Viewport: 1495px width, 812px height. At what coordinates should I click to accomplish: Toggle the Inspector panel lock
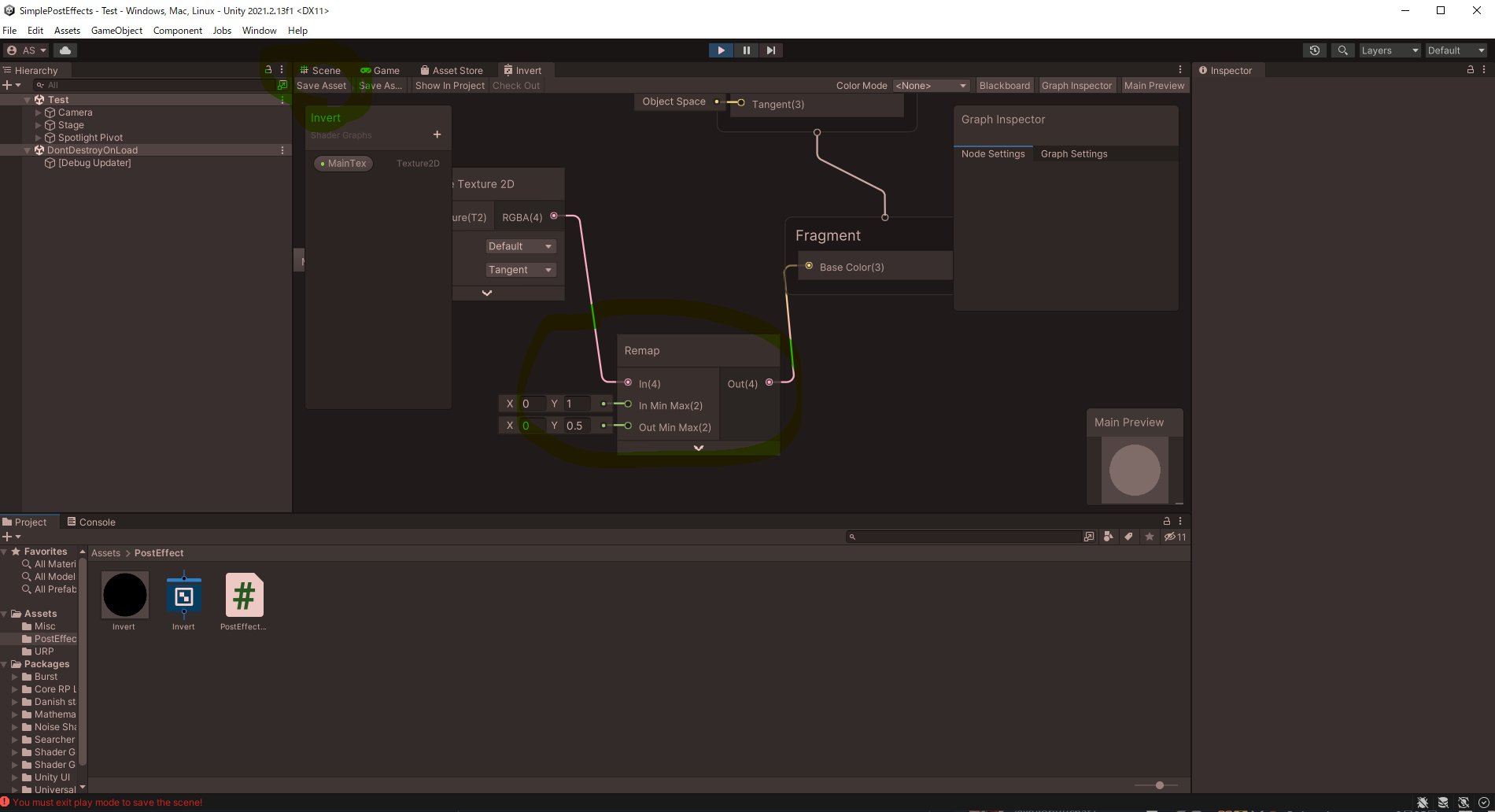1470,70
